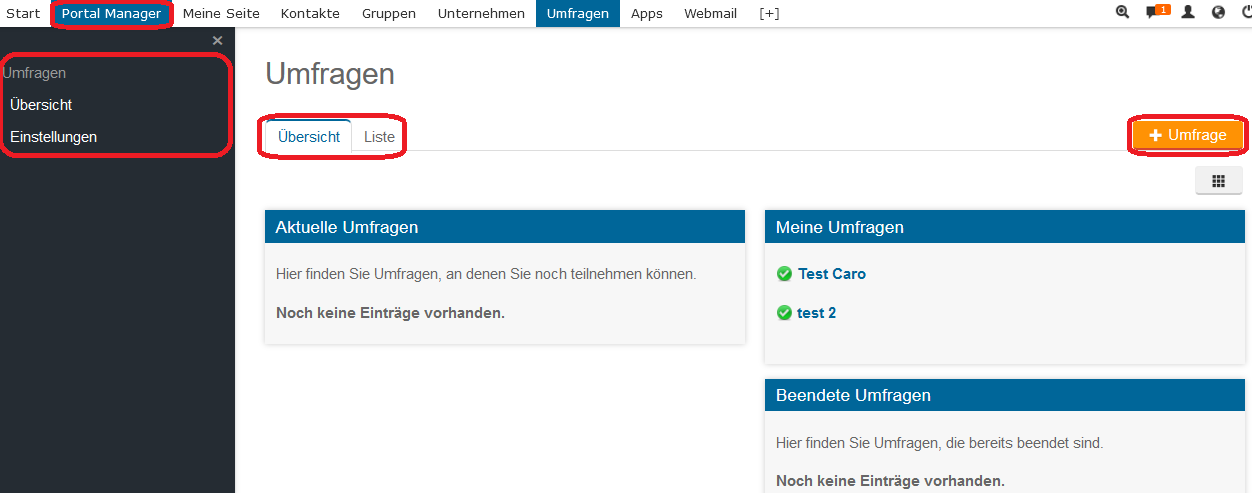The height and width of the screenshot is (493, 1252).
Task: Open Gruppen in the navigation bar
Action: [389, 14]
